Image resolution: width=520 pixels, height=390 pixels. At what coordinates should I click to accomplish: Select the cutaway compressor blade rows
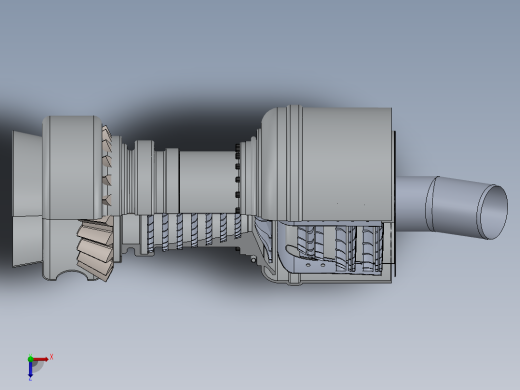pyautogui.click(x=193, y=231)
